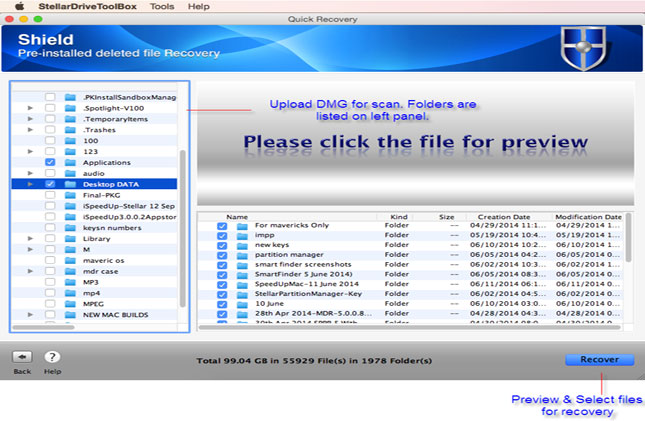Uncheck the Desktop DATA checkbox
The image size is (645, 421).
point(50,184)
